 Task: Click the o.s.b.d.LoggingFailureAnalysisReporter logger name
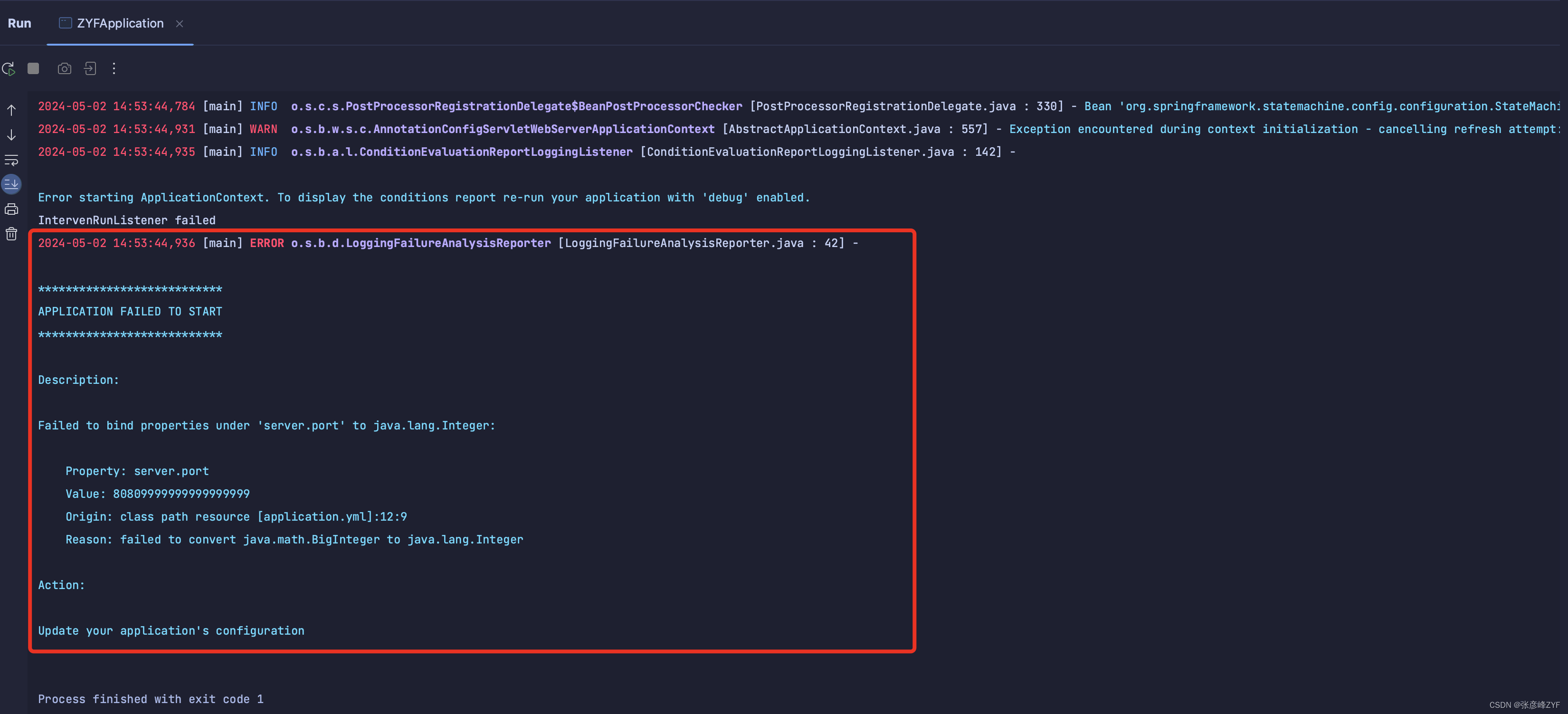[420, 244]
